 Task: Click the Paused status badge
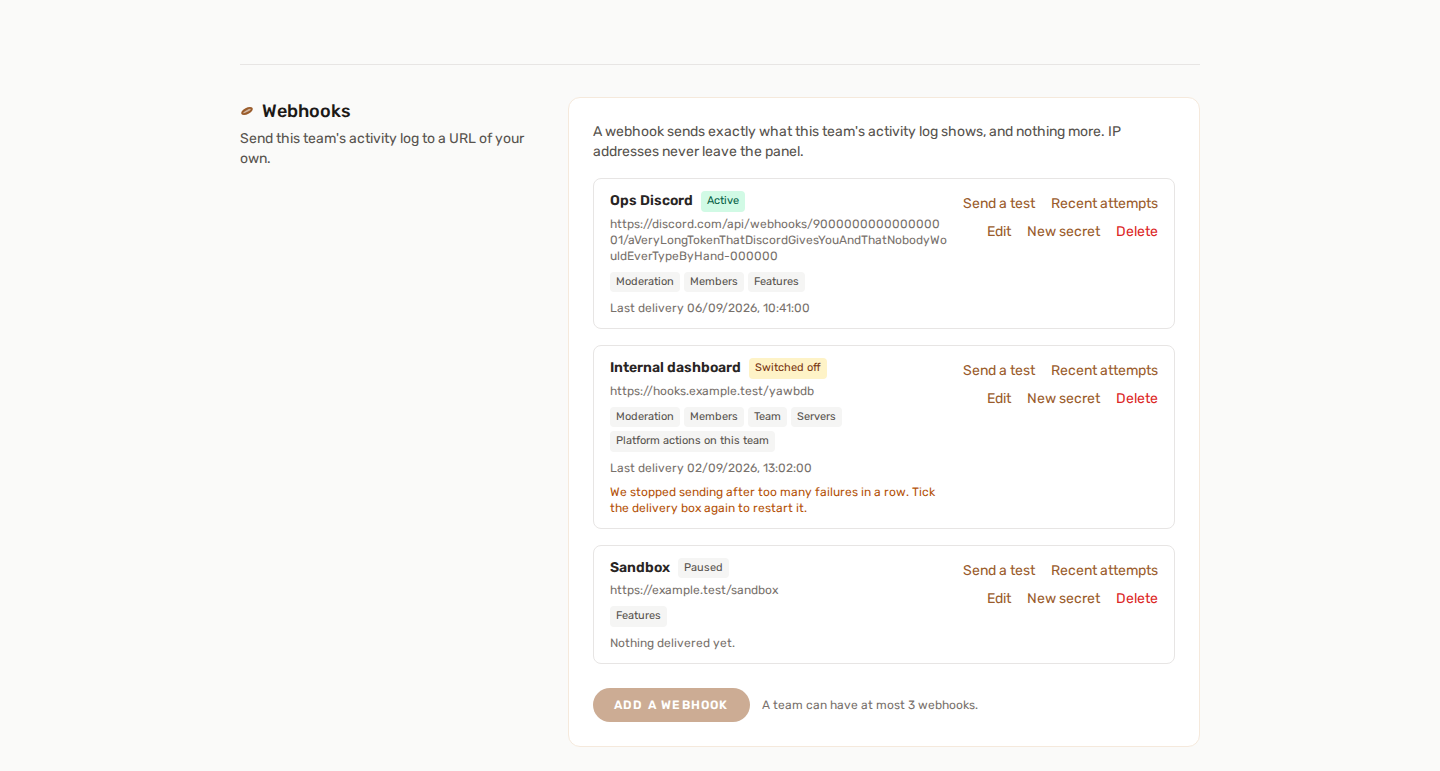[x=703, y=568]
